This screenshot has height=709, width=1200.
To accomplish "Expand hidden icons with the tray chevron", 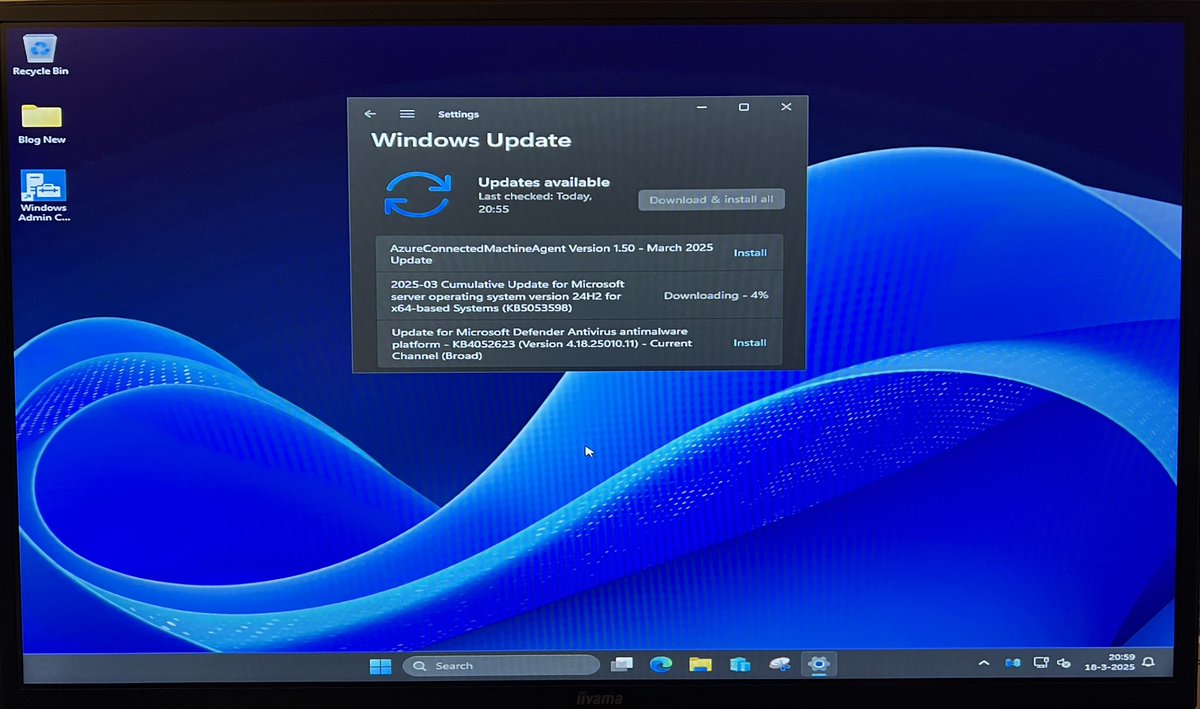I will (984, 663).
